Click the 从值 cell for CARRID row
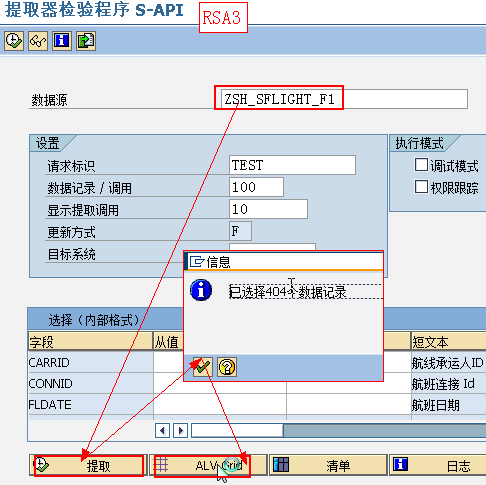The width and height of the screenshot is (486, 485). tap(169, 362)
